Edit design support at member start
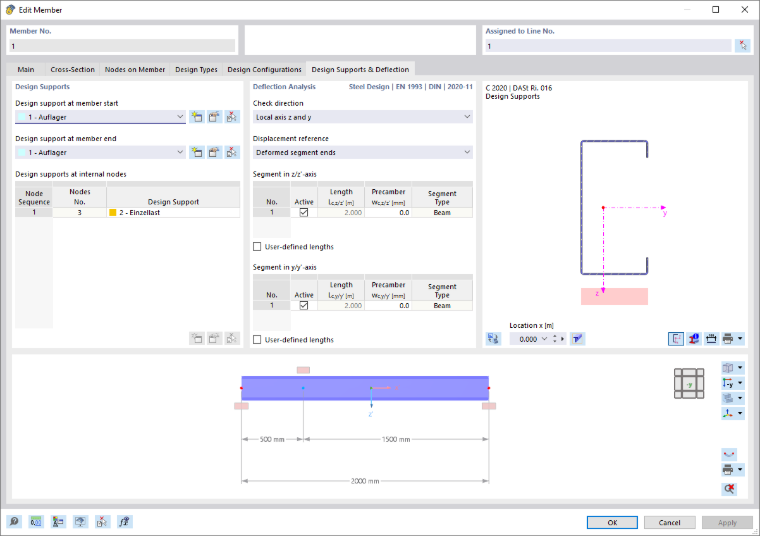 tap(214, 117)
